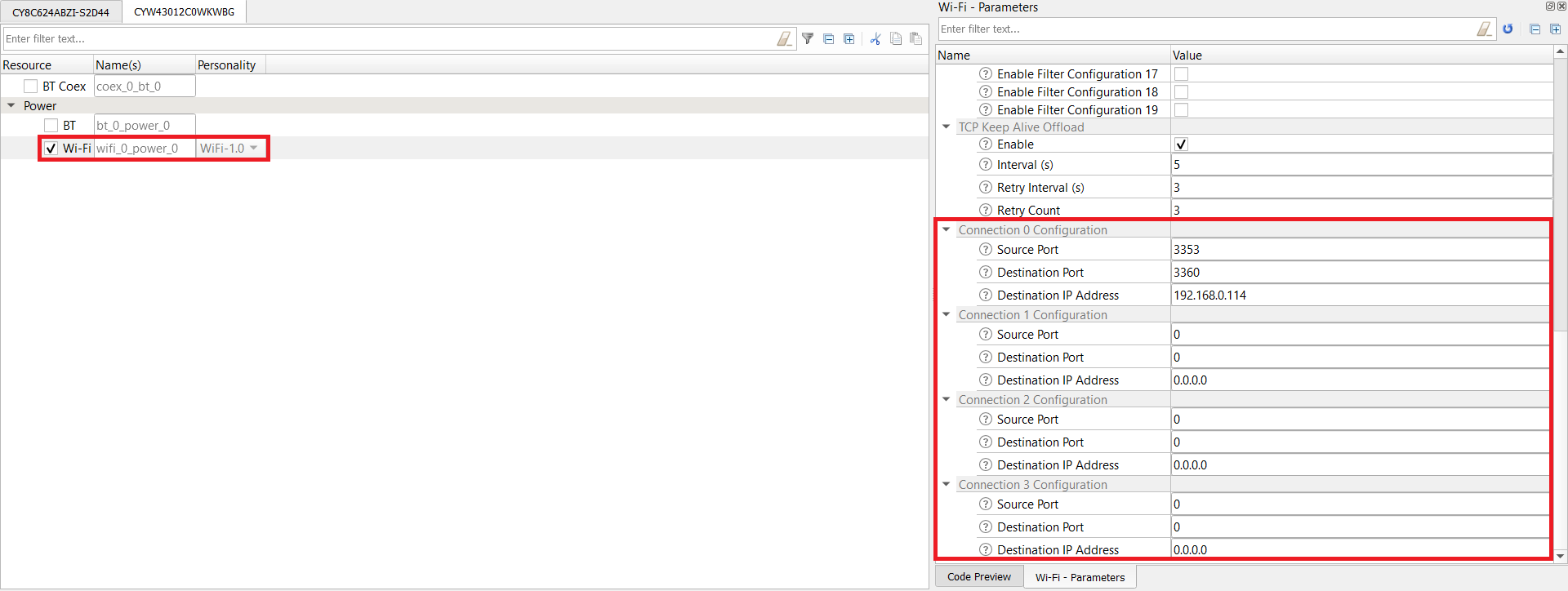The image size is (1568, 591).
Task: Show help for Enable Filter Configuration 17
Action: (x=986, y=73)
